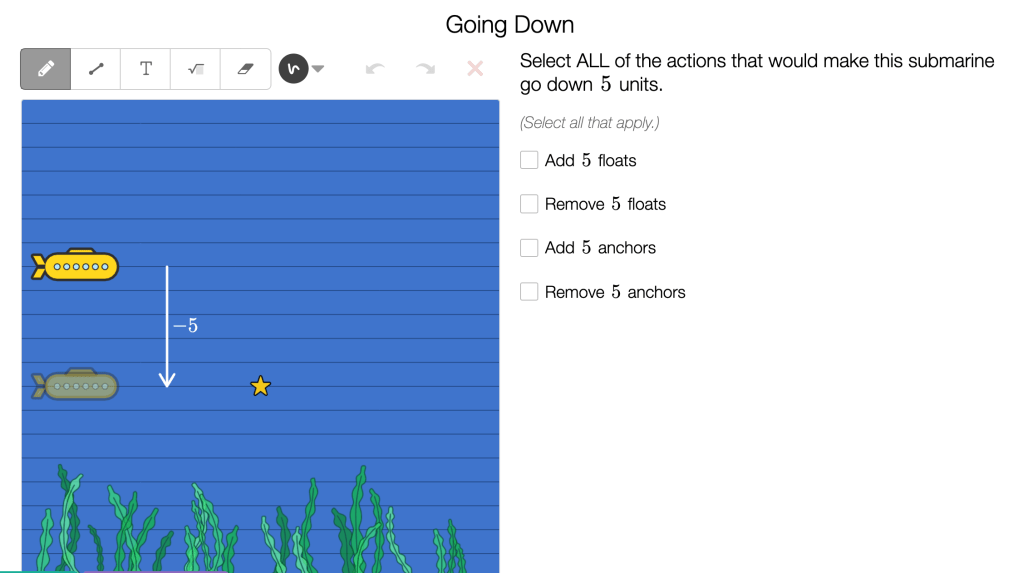
Task: Select the line segment tool
Action: pyautogui.click(x=96, y=69)
